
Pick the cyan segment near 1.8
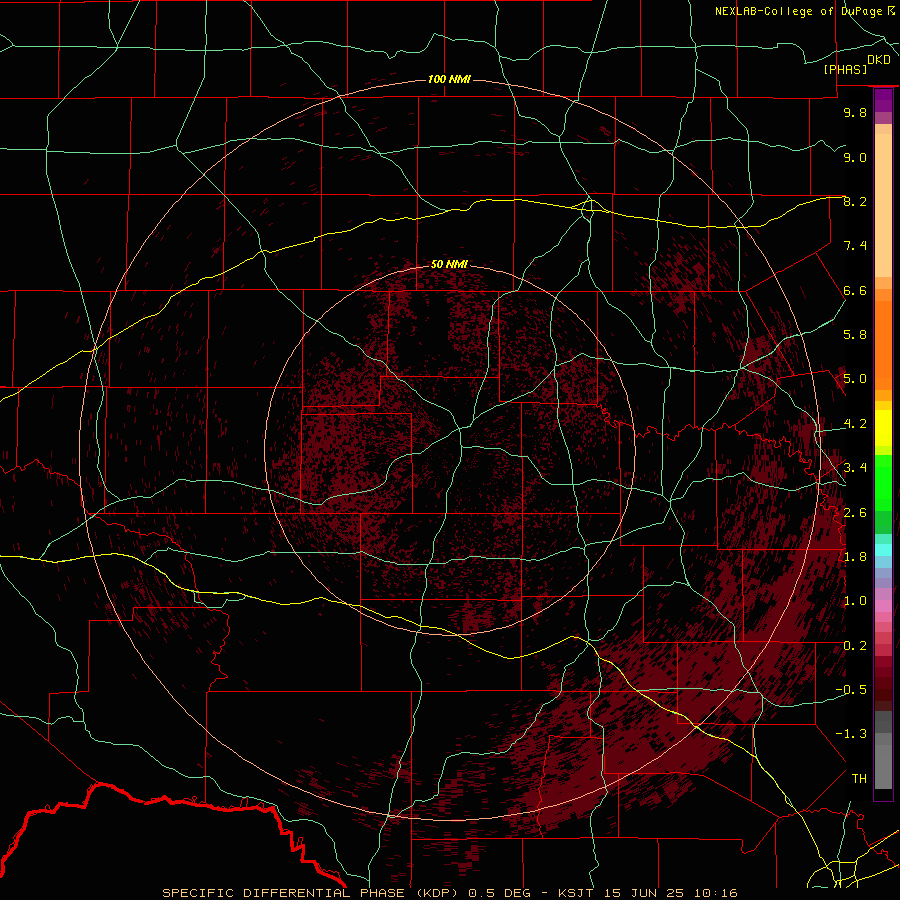[883, 550]
